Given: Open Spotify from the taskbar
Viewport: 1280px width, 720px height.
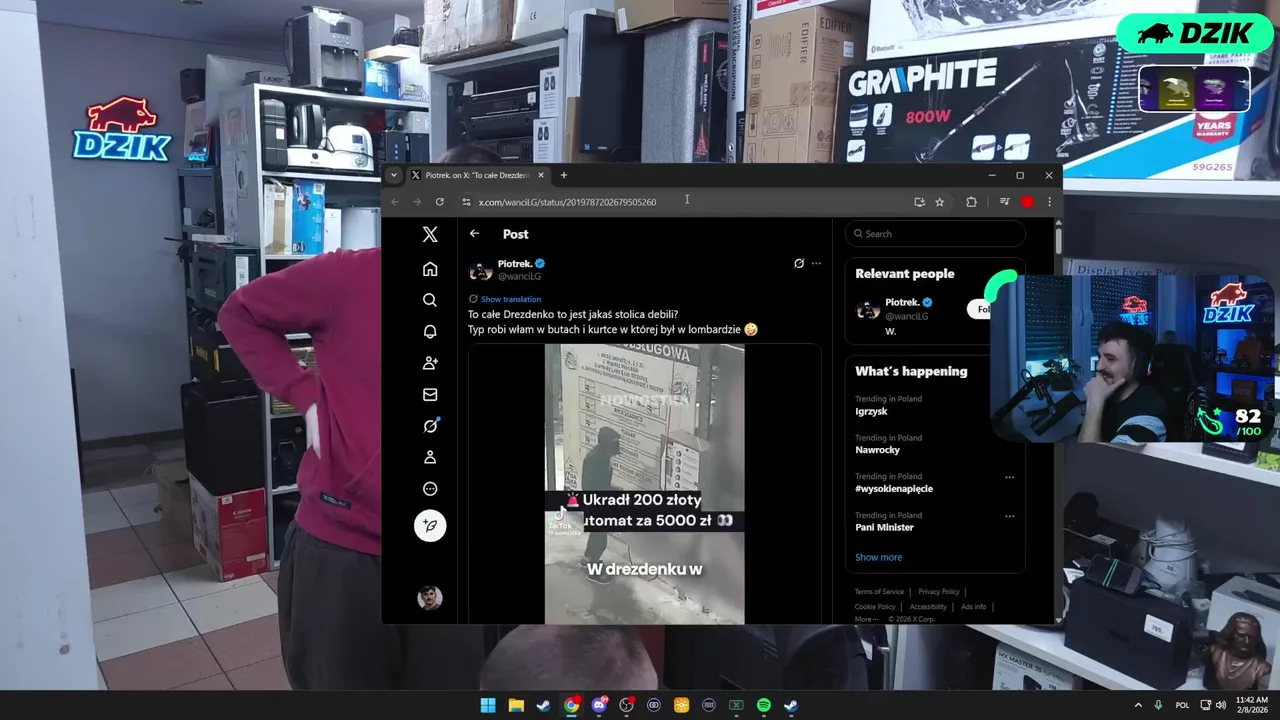Looking at the screenshot, I should [764, 705].
